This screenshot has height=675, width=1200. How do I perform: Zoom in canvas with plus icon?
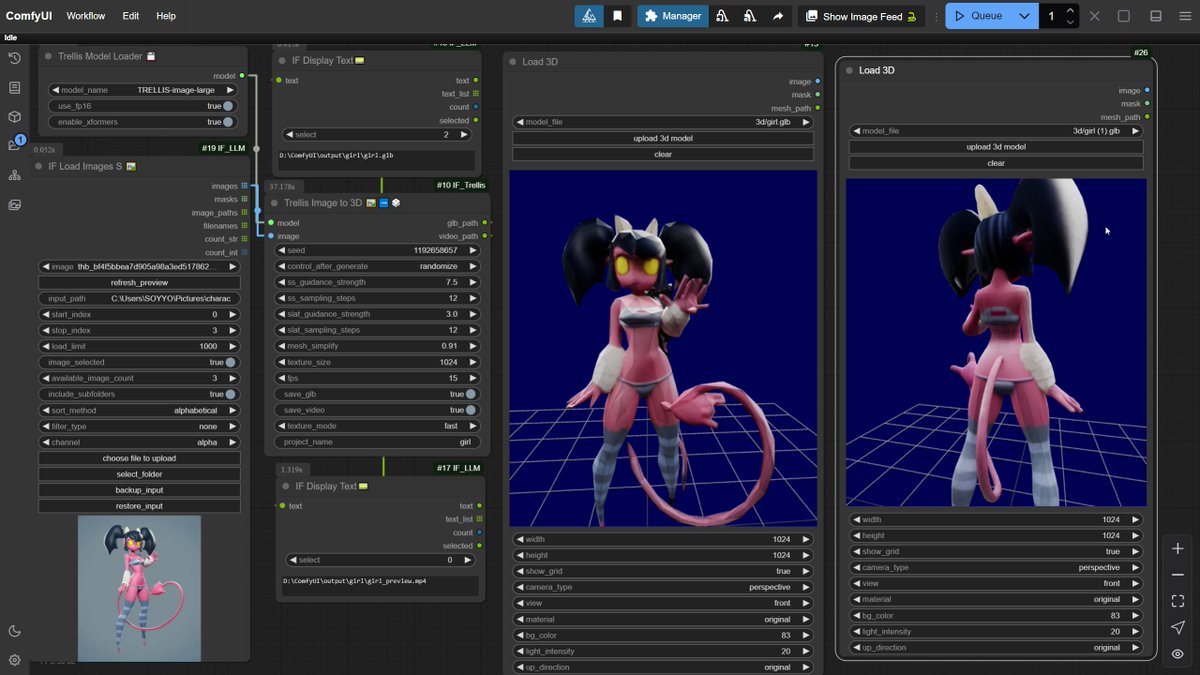tap(1178, 549)
